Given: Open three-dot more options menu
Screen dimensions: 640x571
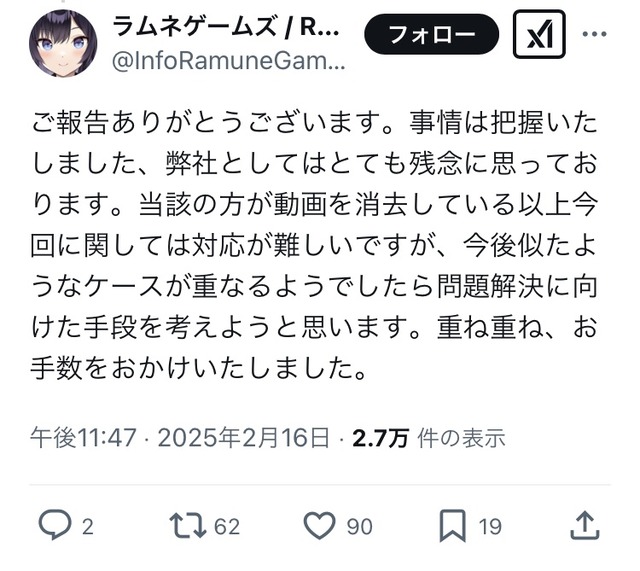Looking at the screenshot, I should [x=594, y=34].
